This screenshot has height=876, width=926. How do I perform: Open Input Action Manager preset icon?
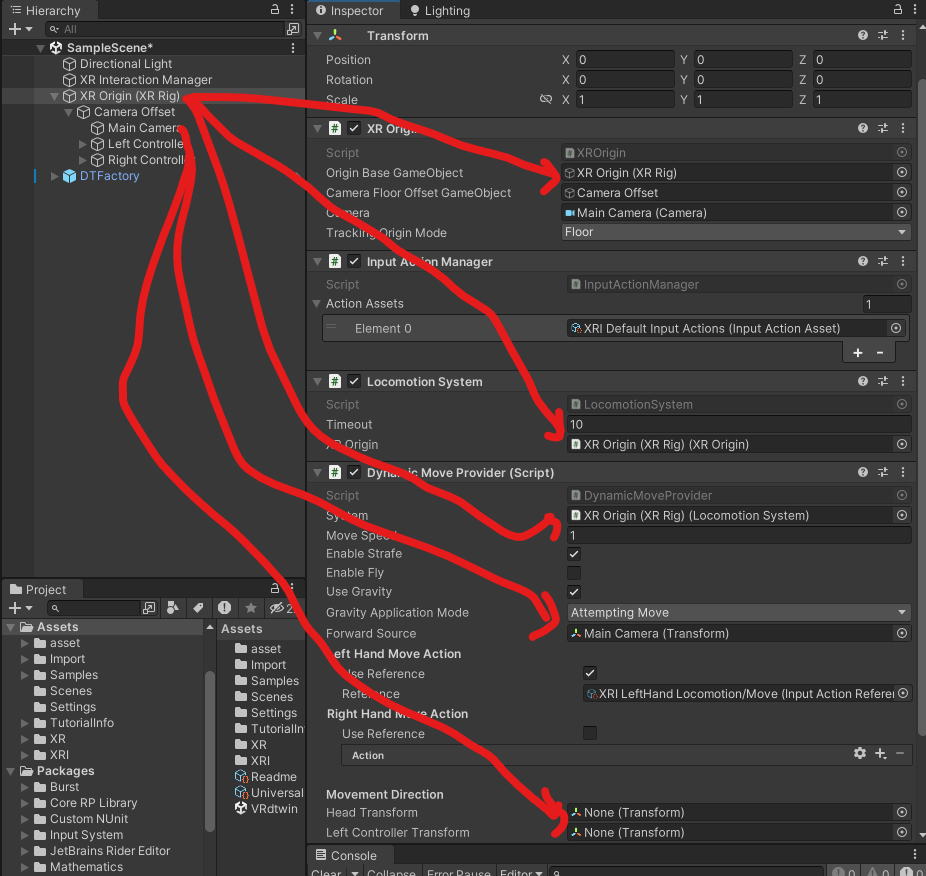[x=883, y=261]
